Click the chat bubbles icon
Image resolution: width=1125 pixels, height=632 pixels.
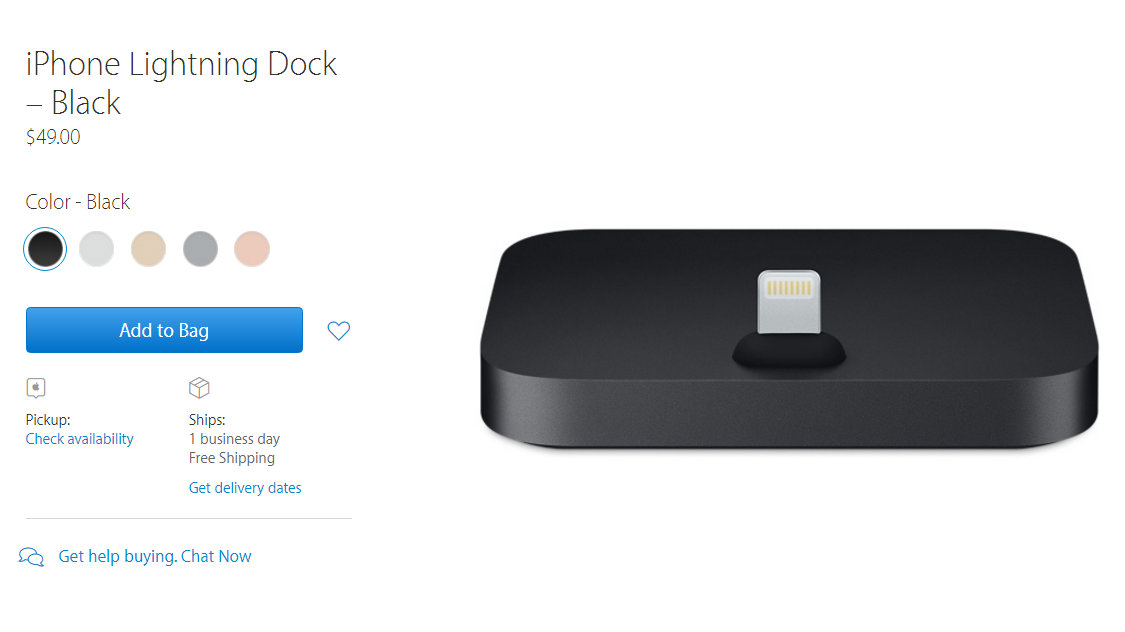tap(31, 557)
